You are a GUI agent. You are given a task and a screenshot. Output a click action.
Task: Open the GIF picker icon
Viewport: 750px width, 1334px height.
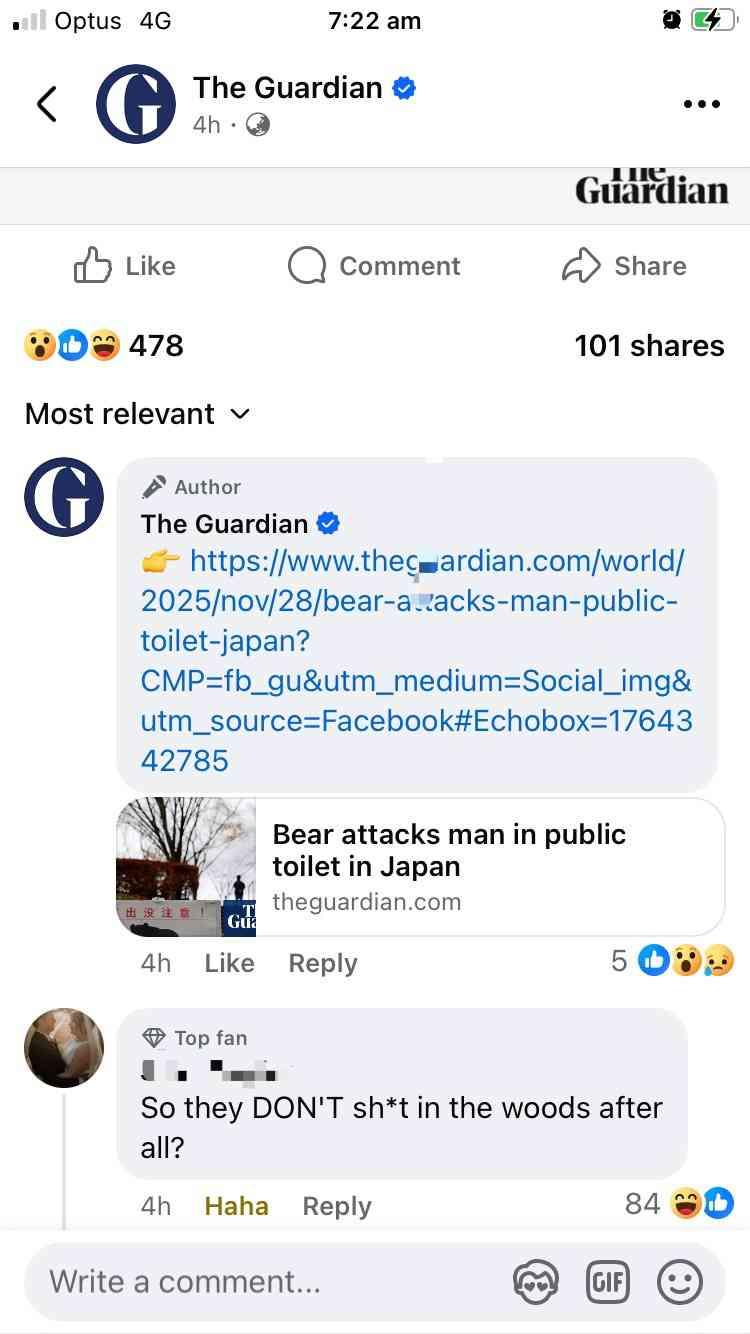[607, 1282]
